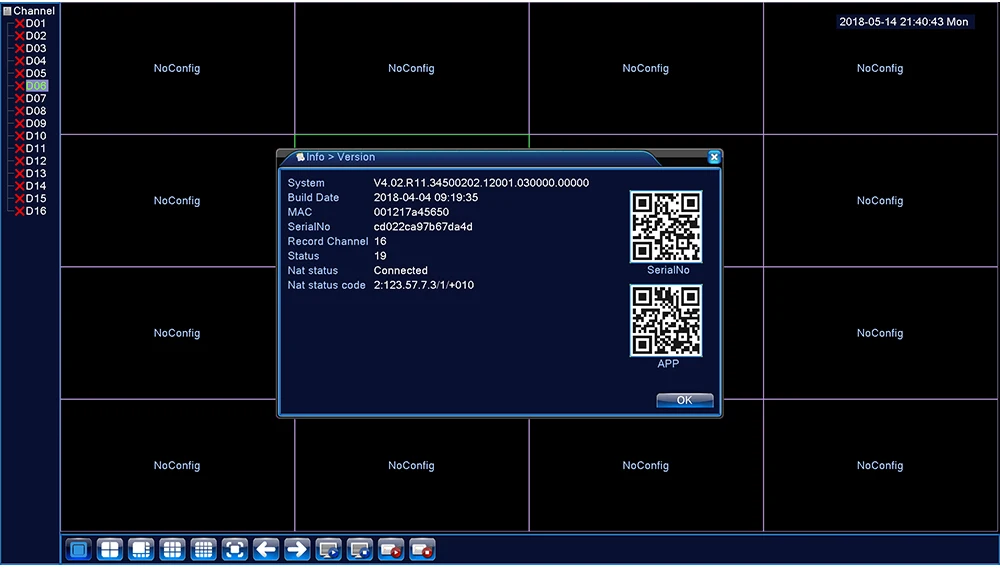Screen dimensions: 1000x568
Task: Click build date 2018-04-04 09:19:35
Action: click(425, 198)
